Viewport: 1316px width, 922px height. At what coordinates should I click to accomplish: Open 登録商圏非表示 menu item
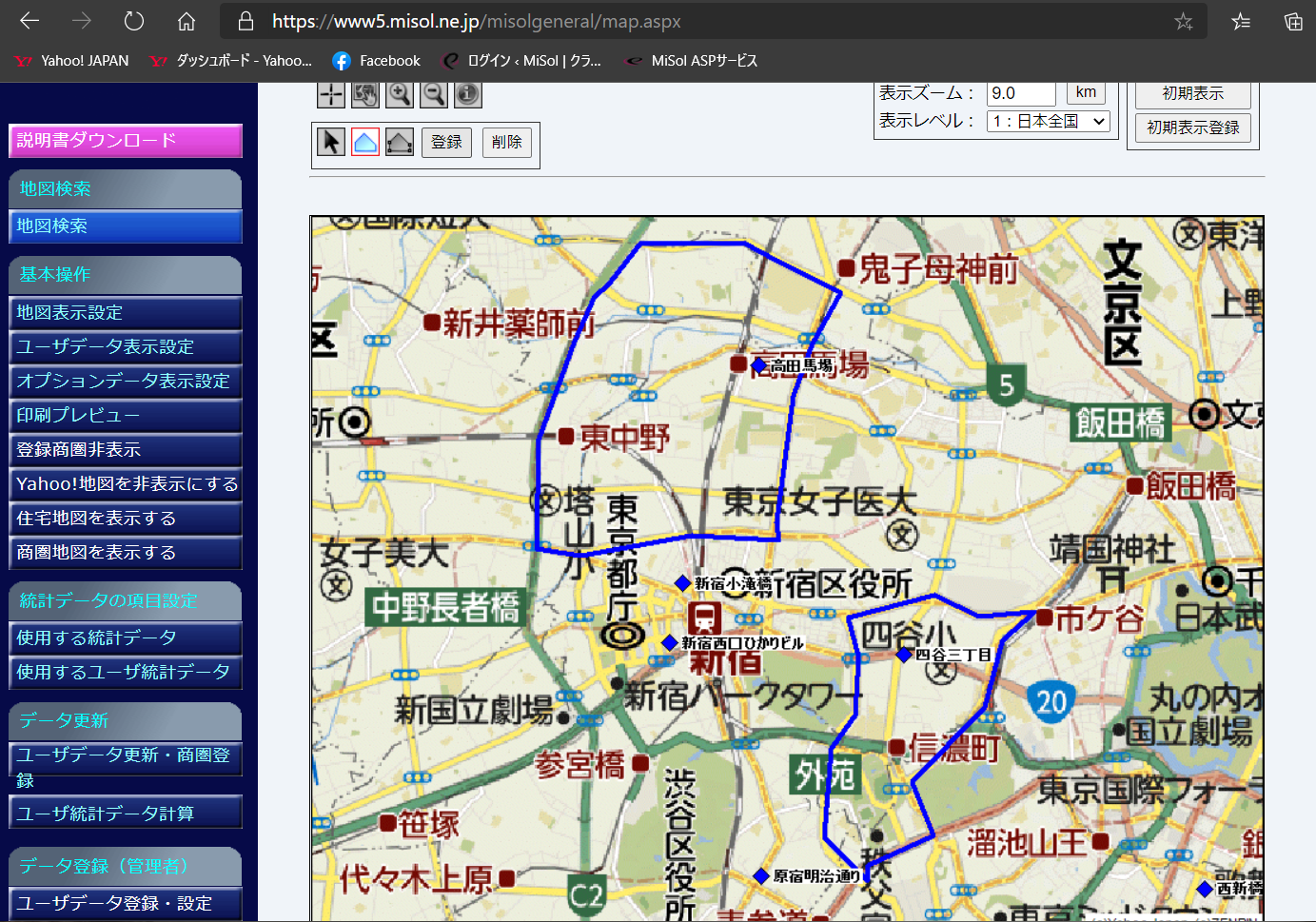tap(126, 450)
